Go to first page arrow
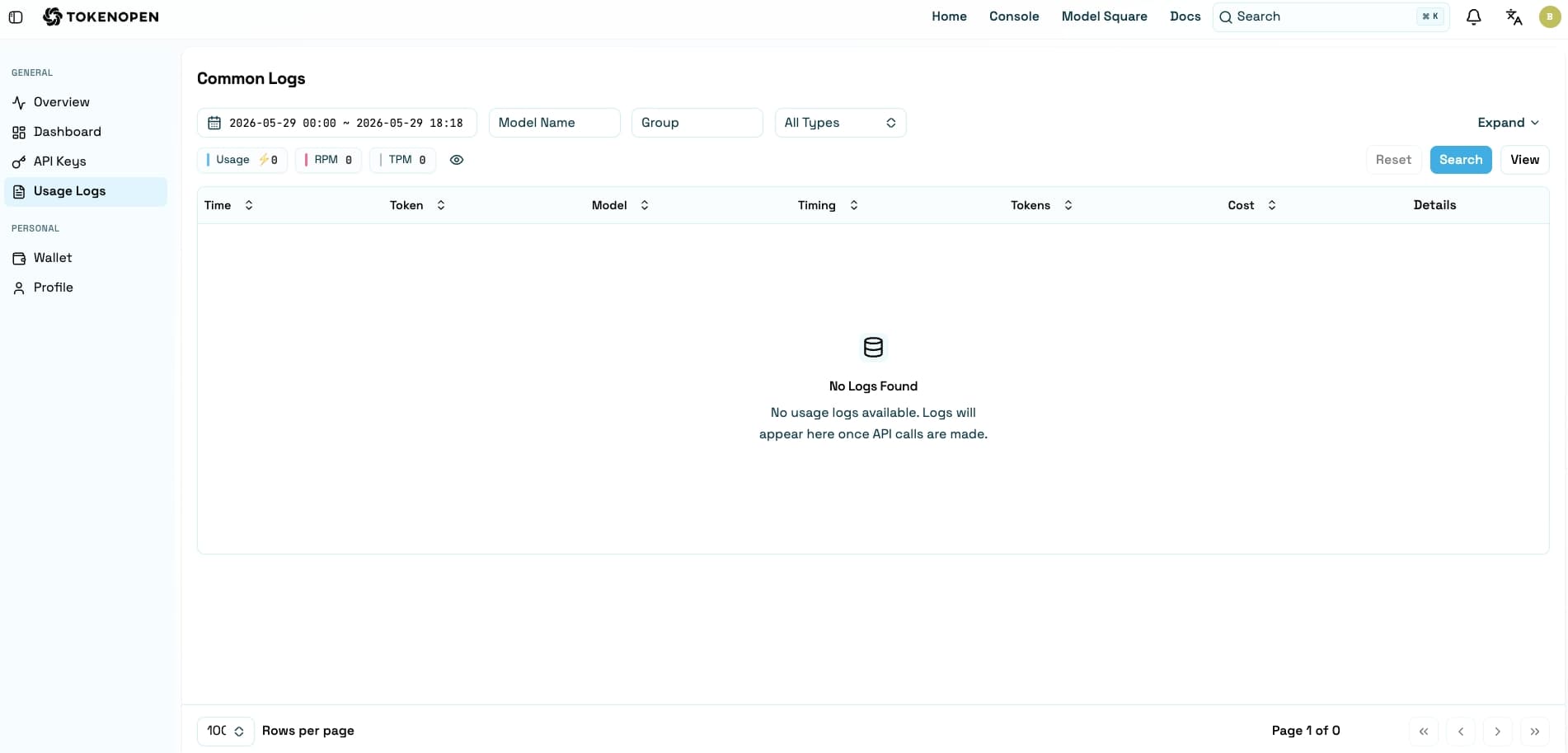The height and width of the screenshot is (753, 1568). (1424, 731)
